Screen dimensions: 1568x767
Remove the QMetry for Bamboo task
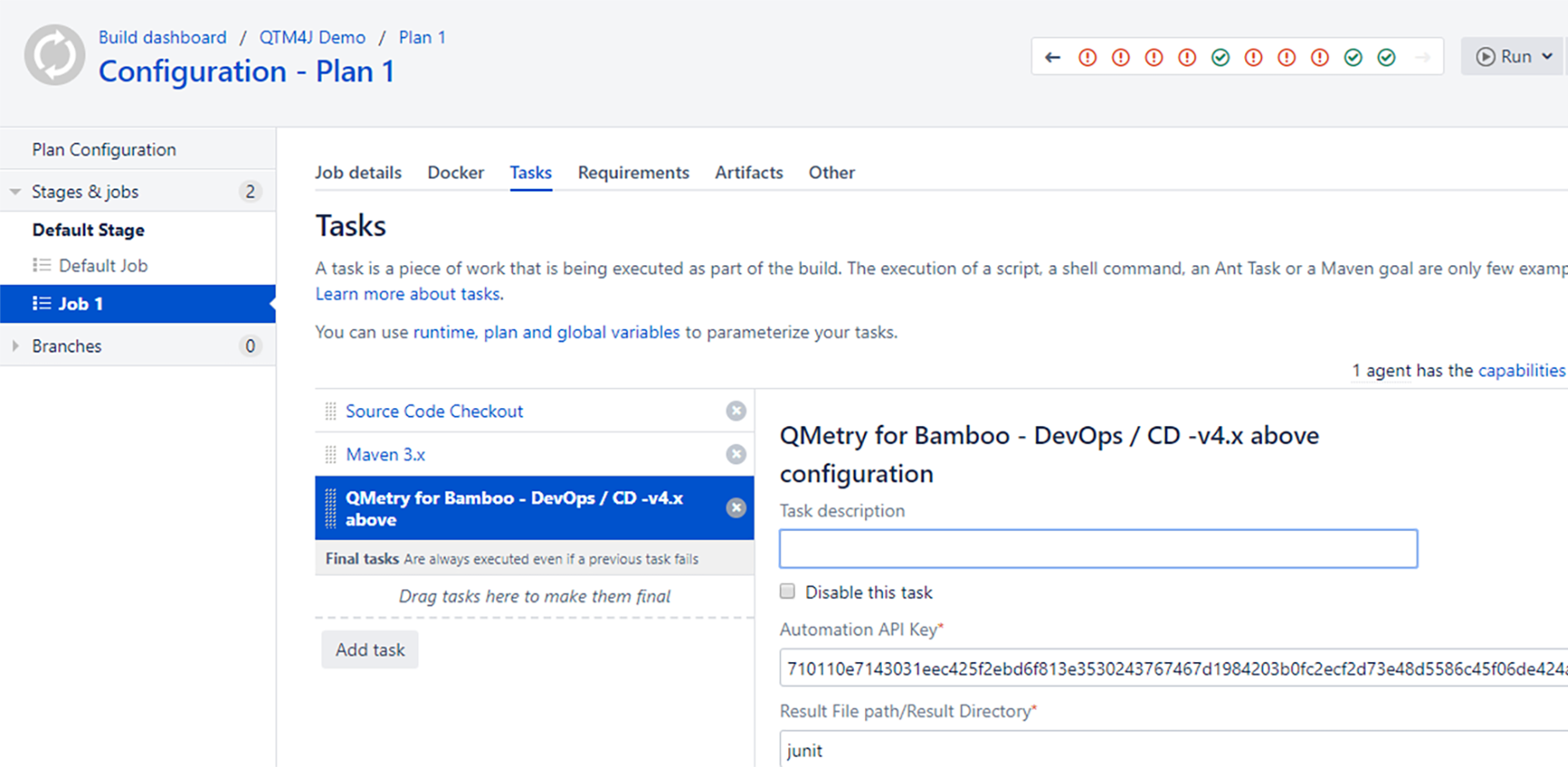(736, 508)
